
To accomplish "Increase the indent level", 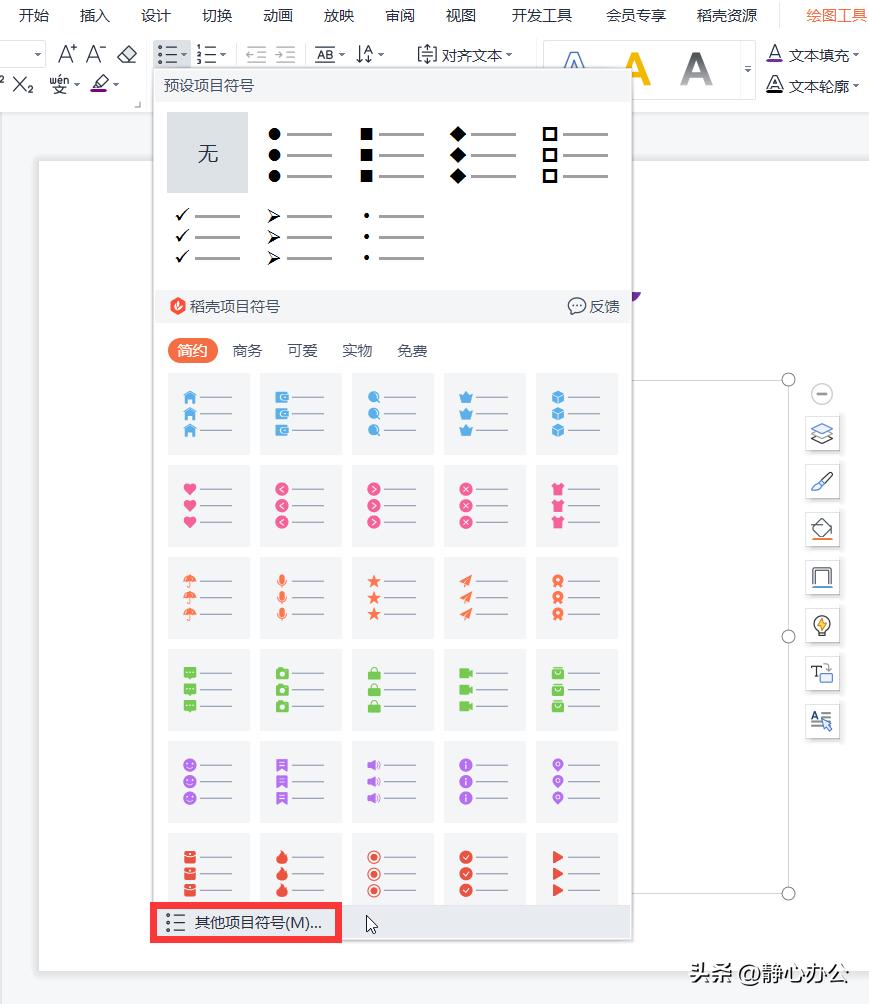I will pyautogui.click(x=285, y=55).
